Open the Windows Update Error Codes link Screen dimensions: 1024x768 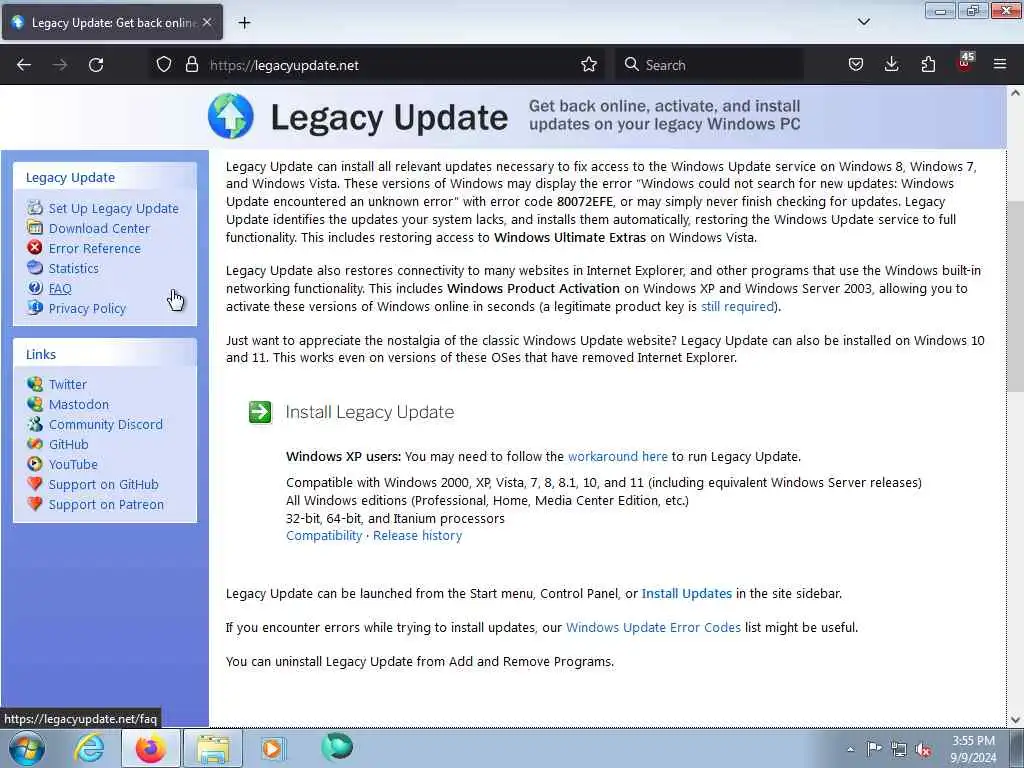pos(653,628)
